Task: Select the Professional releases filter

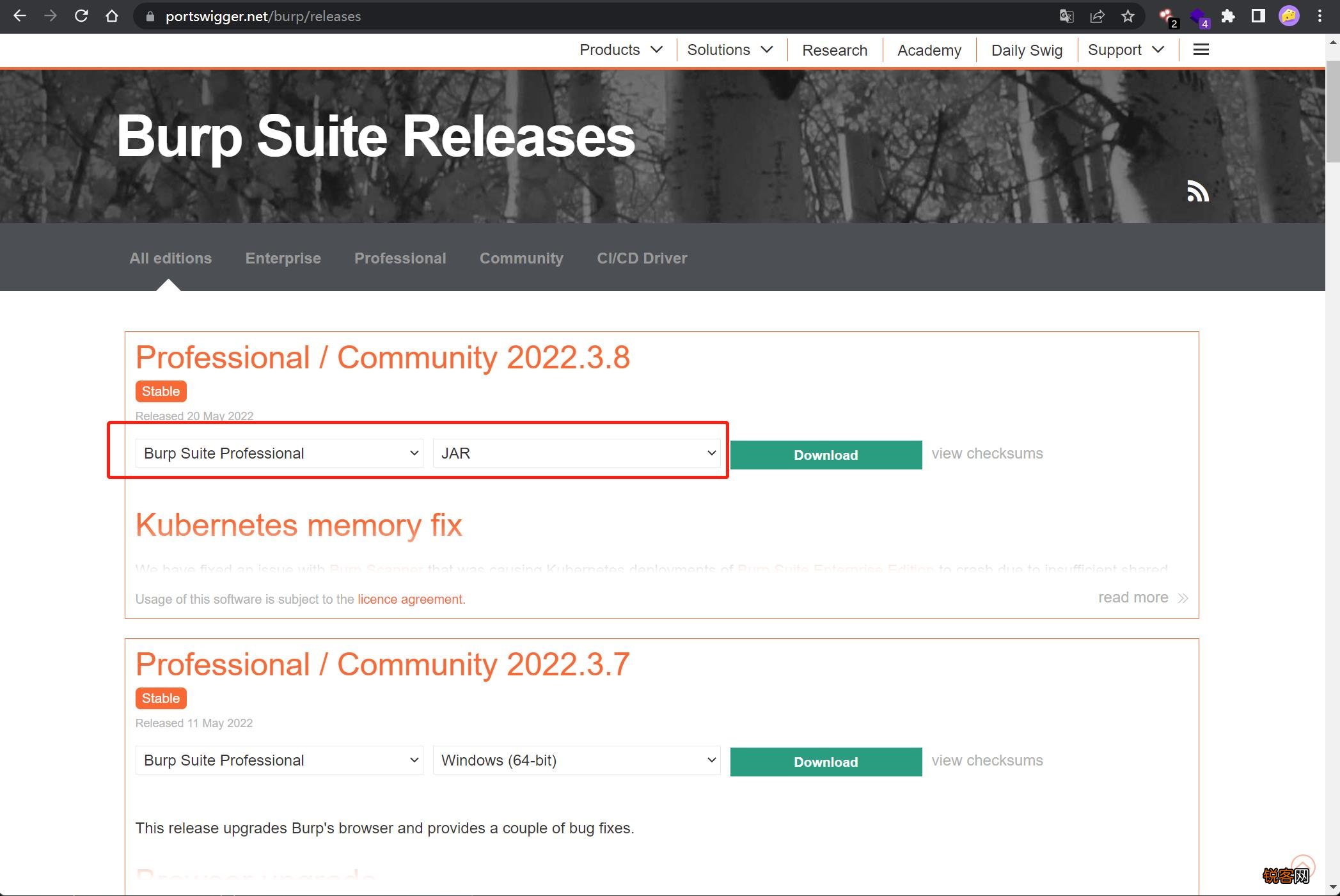Action: pyautogui.click(x=400, y=258)
